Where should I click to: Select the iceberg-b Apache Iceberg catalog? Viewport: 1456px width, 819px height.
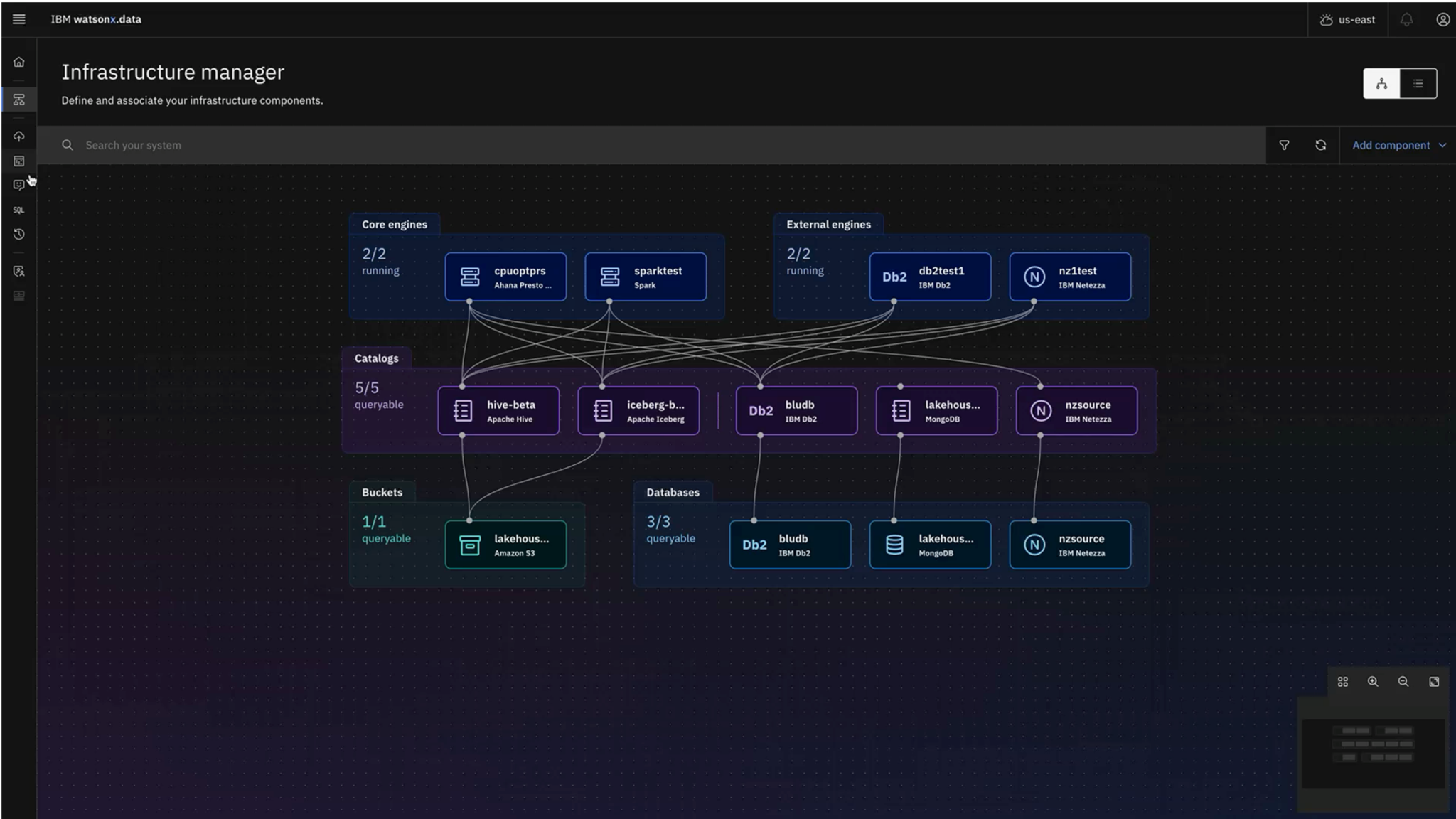638,410
